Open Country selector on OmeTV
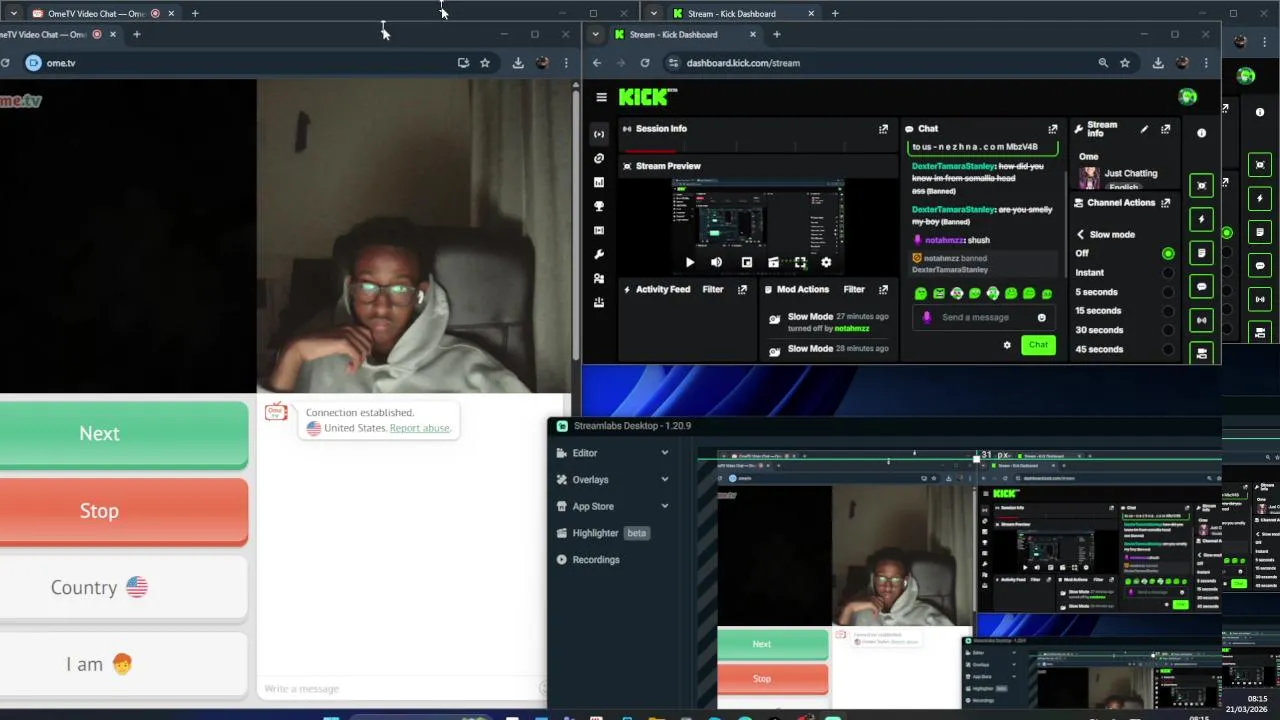The image size is (1280, 720). (99, 588)
